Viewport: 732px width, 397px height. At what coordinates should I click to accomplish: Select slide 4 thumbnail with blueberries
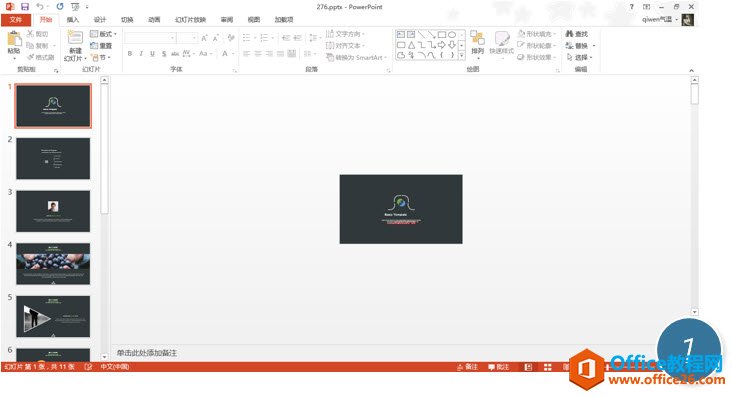click(53, 264)
